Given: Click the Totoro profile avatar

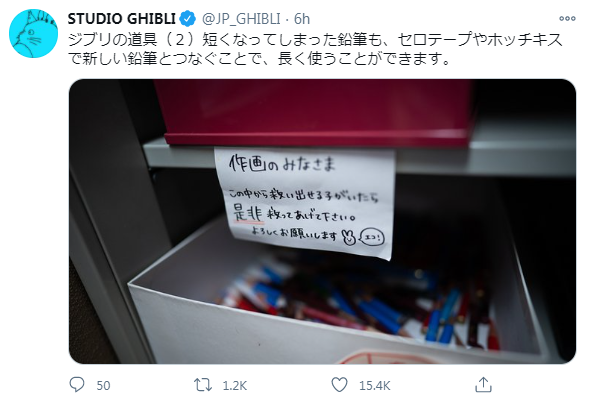Looking at the screenshot, I should (33, 33).
